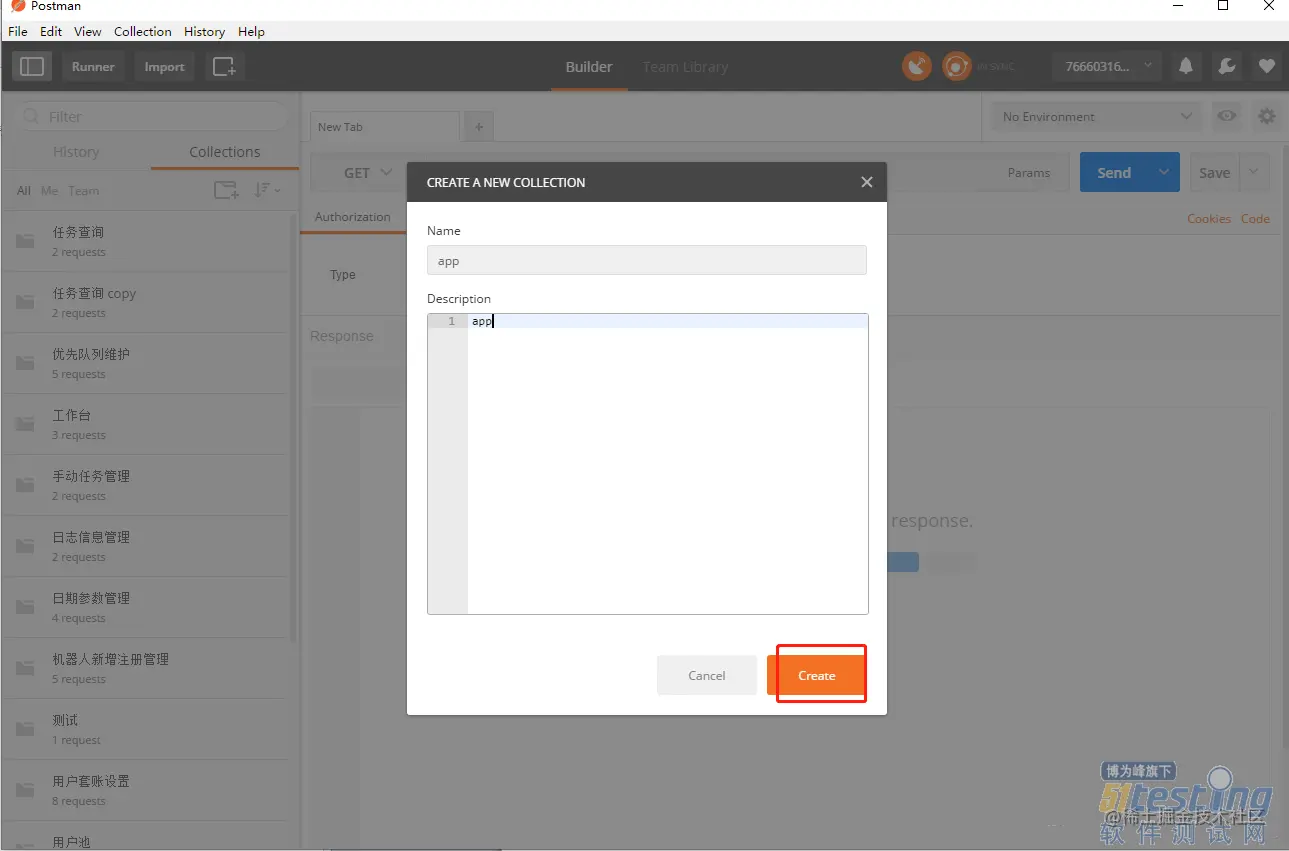The height and width of the screenshot is (851, 1289).
Task: Open folder icon of 优先队列维护 collection
Action: [26, 363]
